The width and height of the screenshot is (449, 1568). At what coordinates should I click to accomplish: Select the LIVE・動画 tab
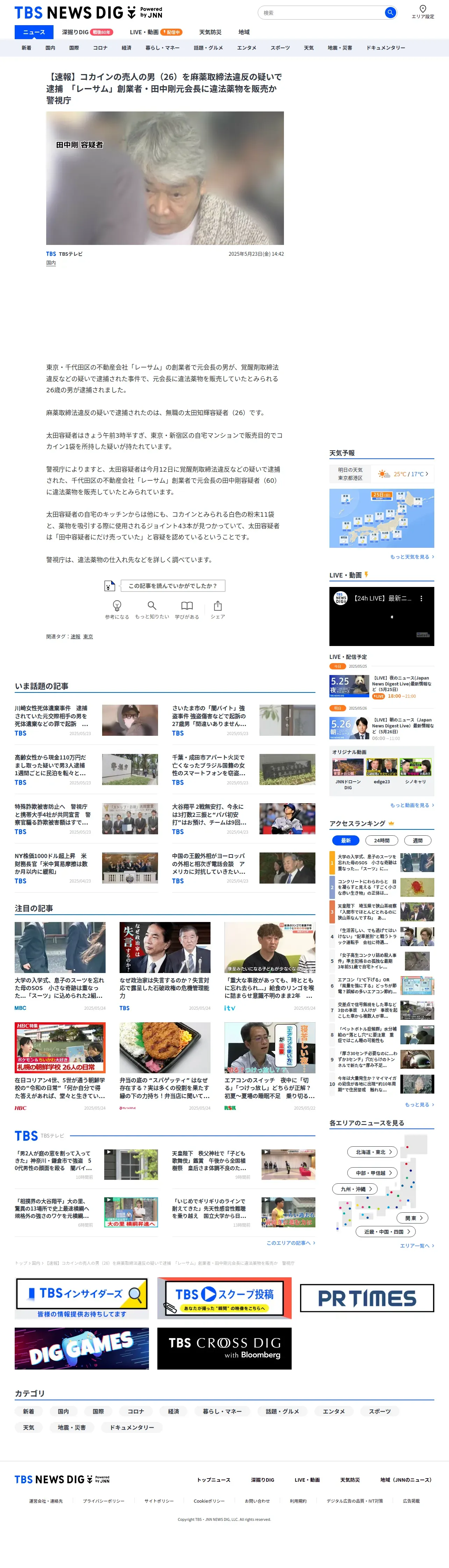156,32
